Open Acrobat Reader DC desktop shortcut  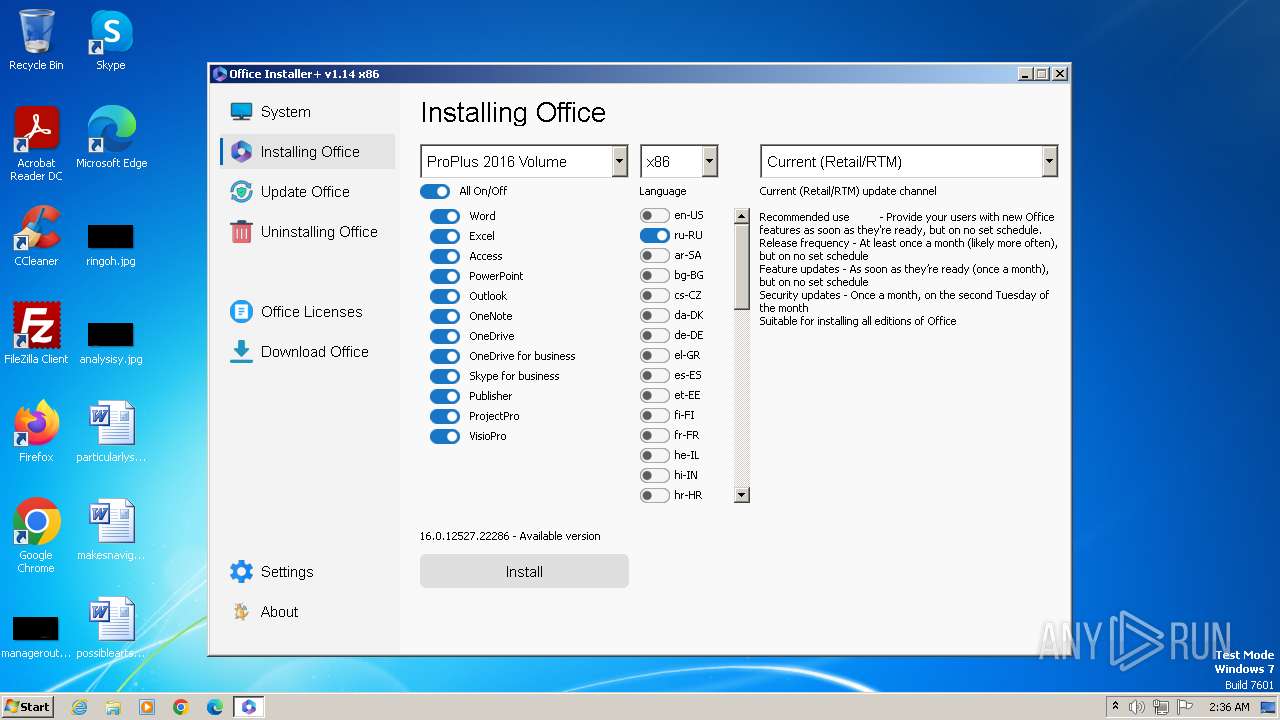tap(36, 144)
